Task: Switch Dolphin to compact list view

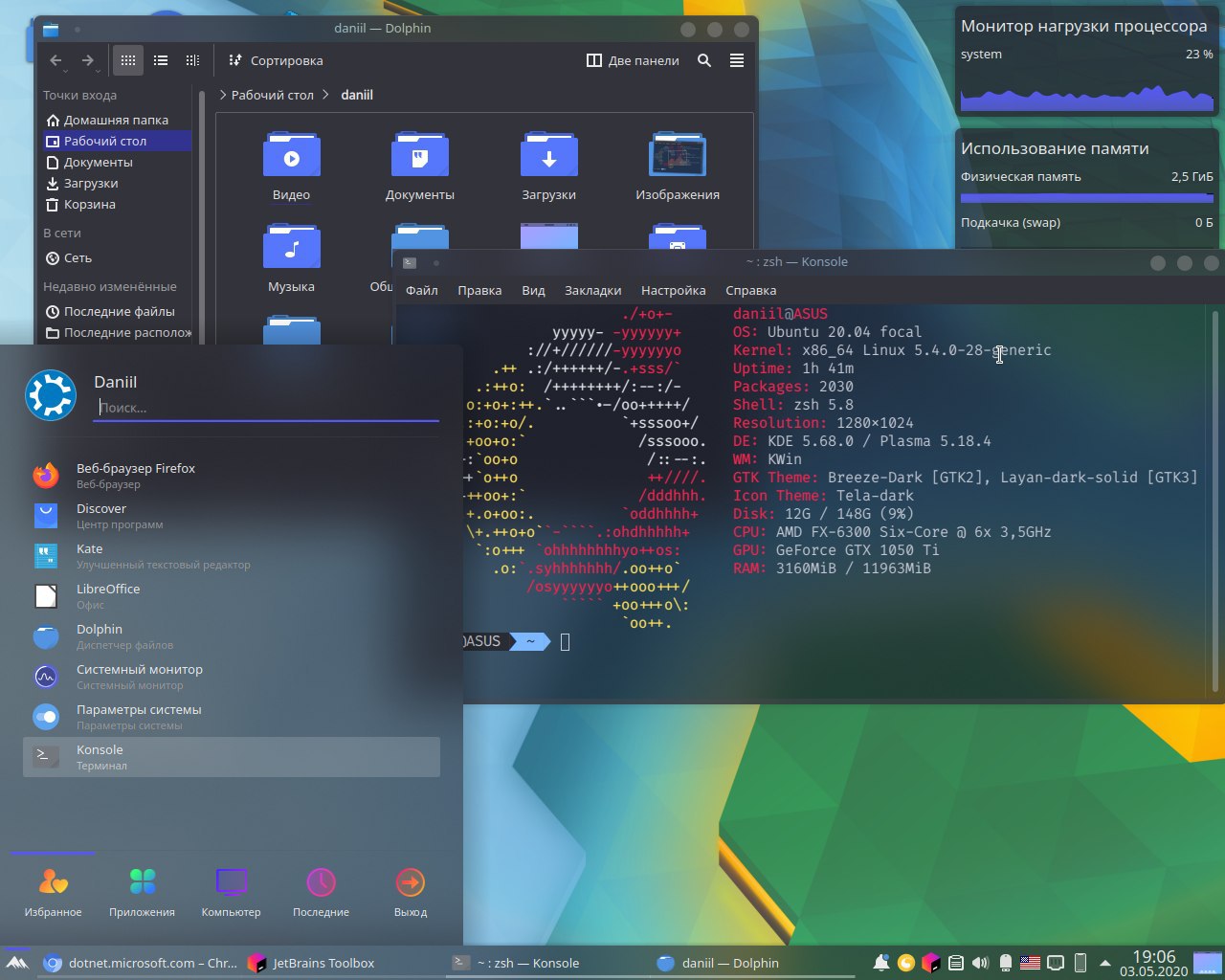Action: (161, 60)
